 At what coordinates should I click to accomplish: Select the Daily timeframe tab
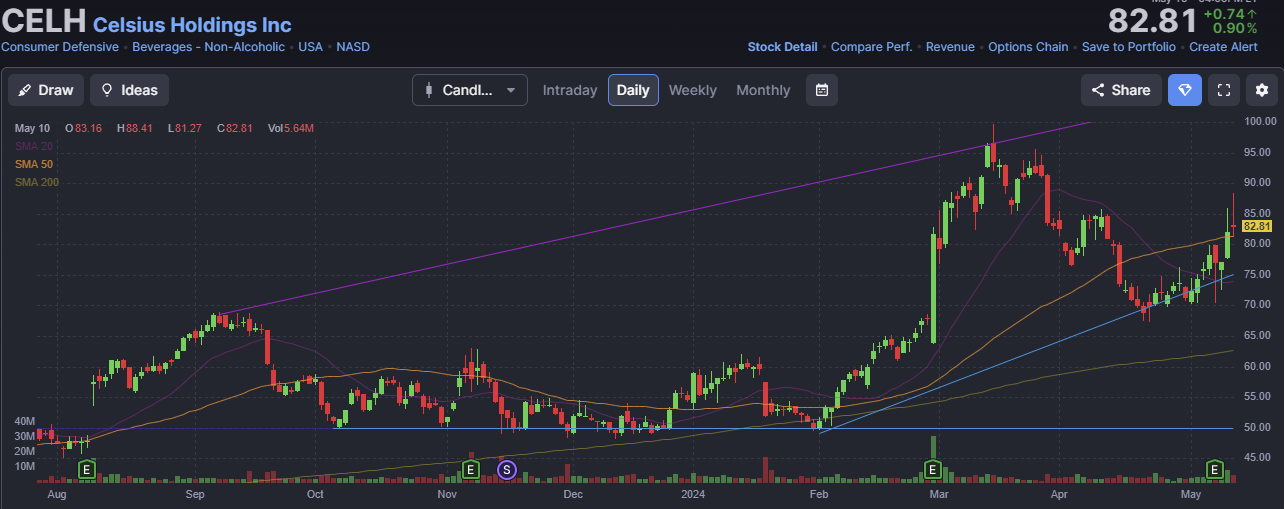tap(633, 90)
